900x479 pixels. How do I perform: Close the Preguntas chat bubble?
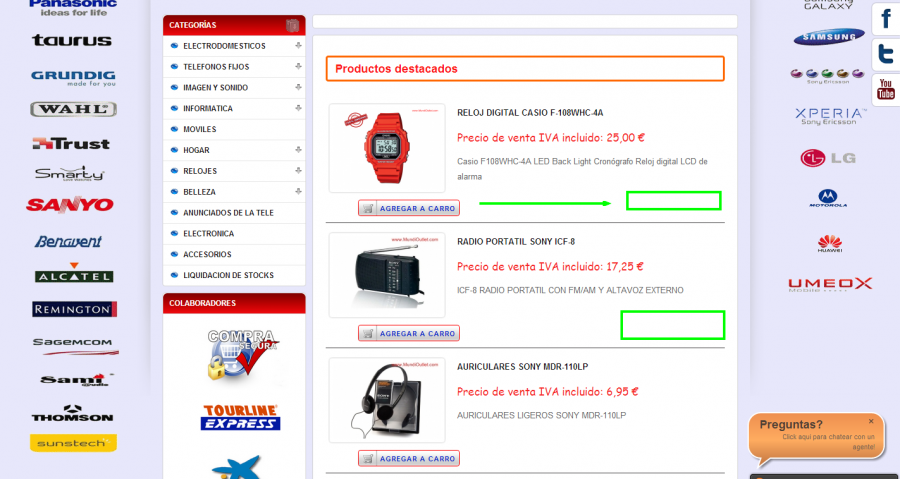tap(871, 422)
